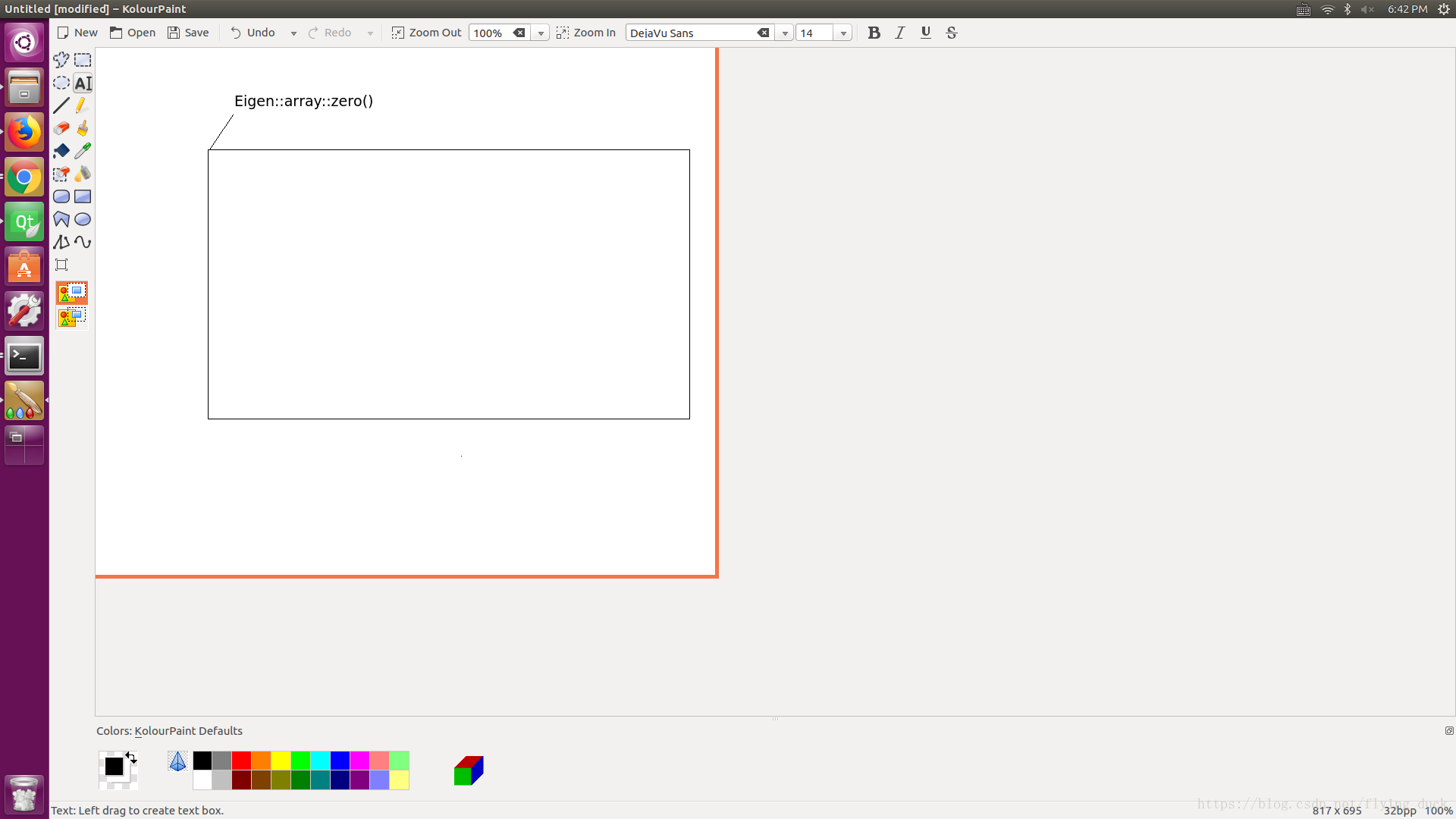This screenshot has height=819, width=1456.
Task: Select the Brush tool
Action: pos(83,128)
